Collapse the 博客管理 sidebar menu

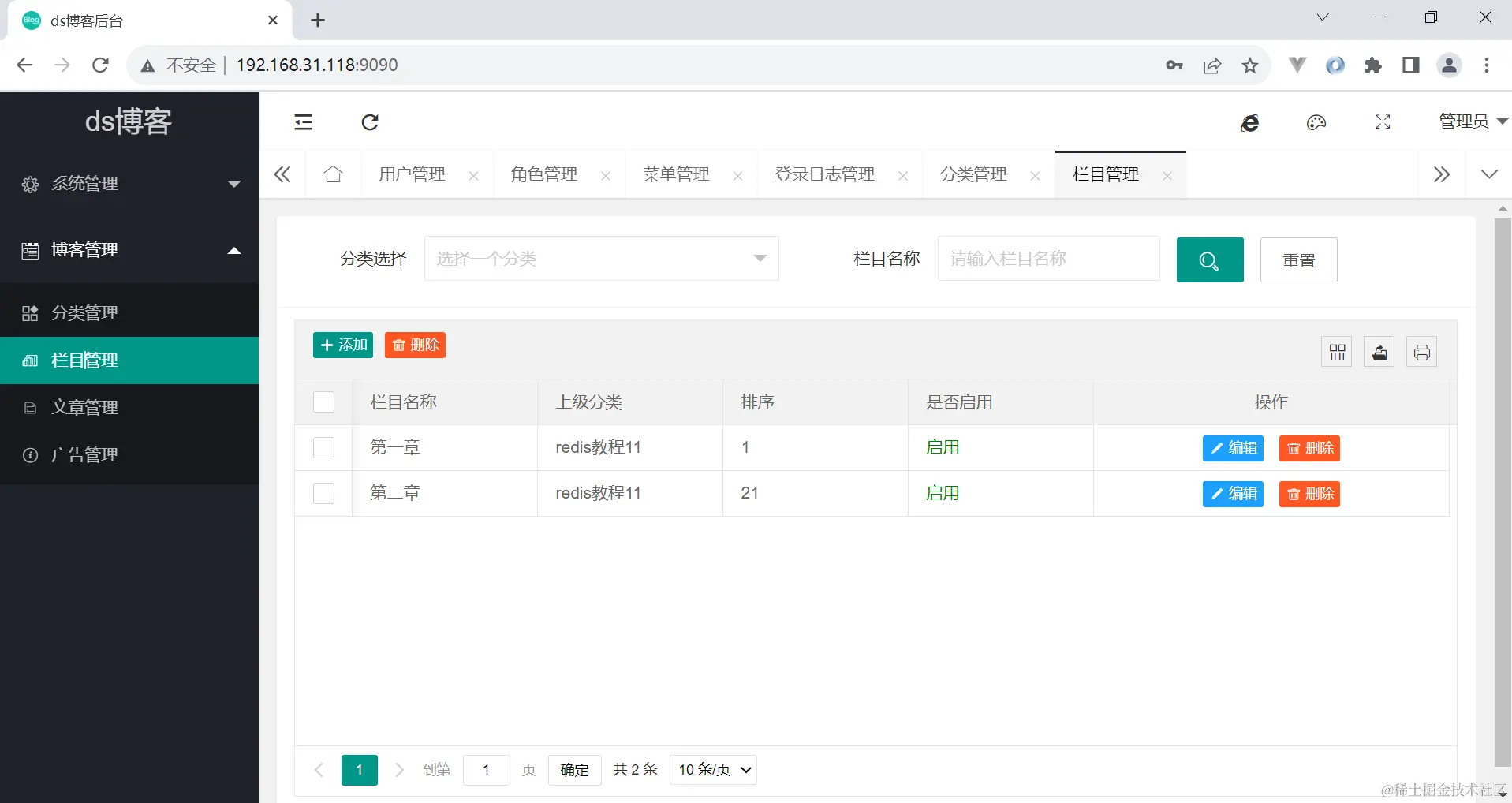(129, 250)
